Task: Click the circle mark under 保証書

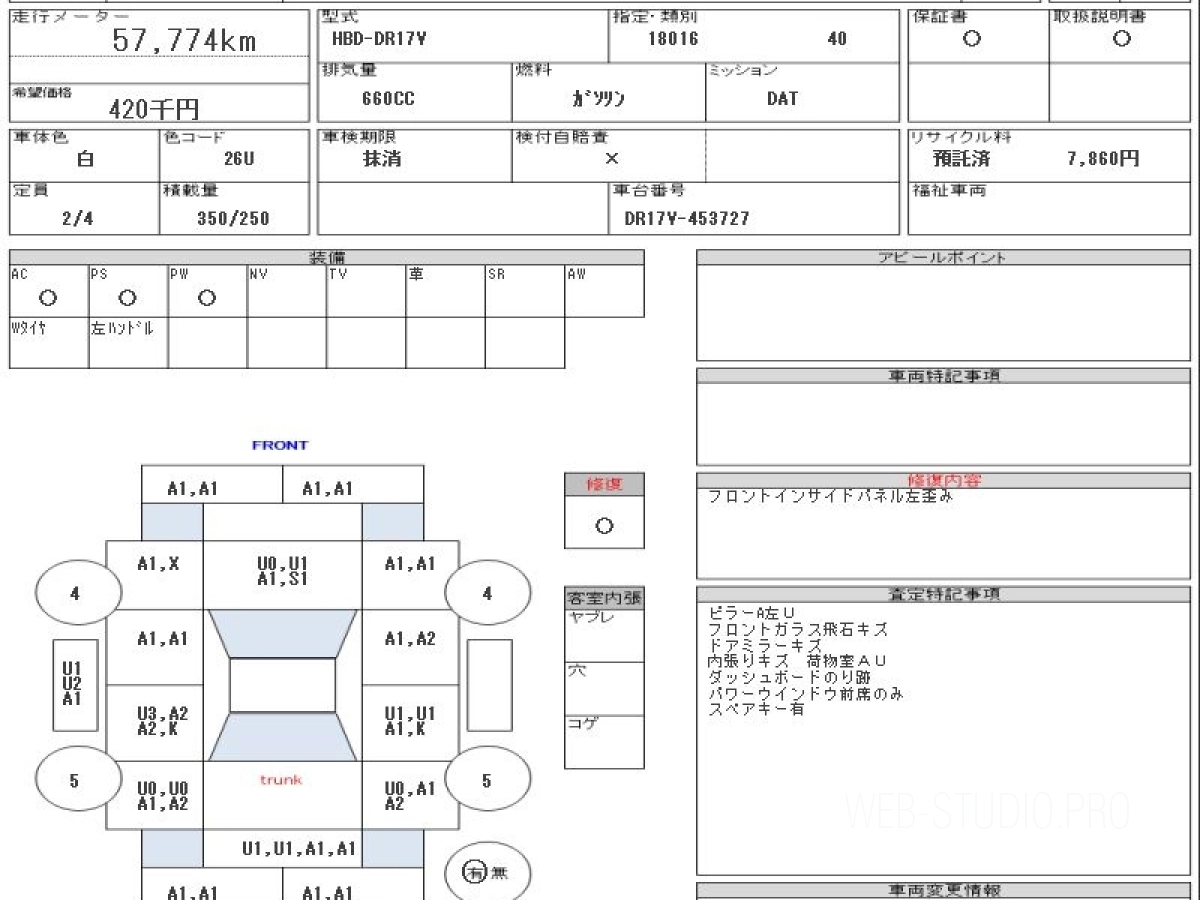Action: click(971, 39)
